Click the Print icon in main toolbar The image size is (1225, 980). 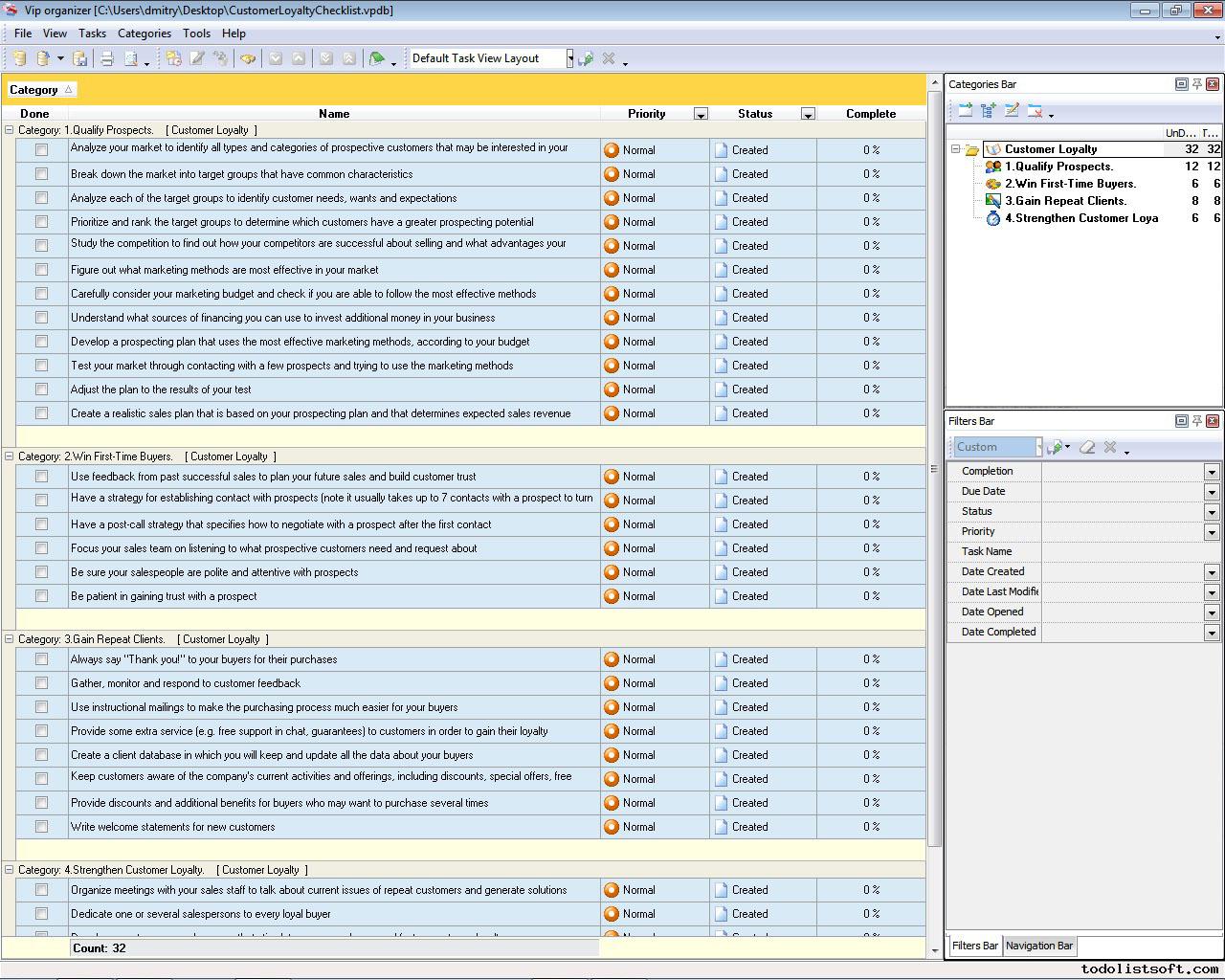(107, 58)
